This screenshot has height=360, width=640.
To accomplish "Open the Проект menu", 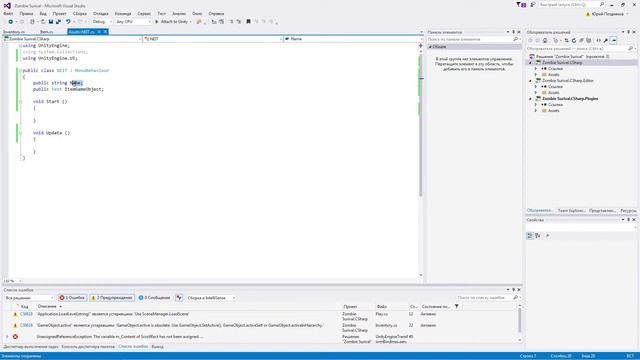I will (60, 13).
